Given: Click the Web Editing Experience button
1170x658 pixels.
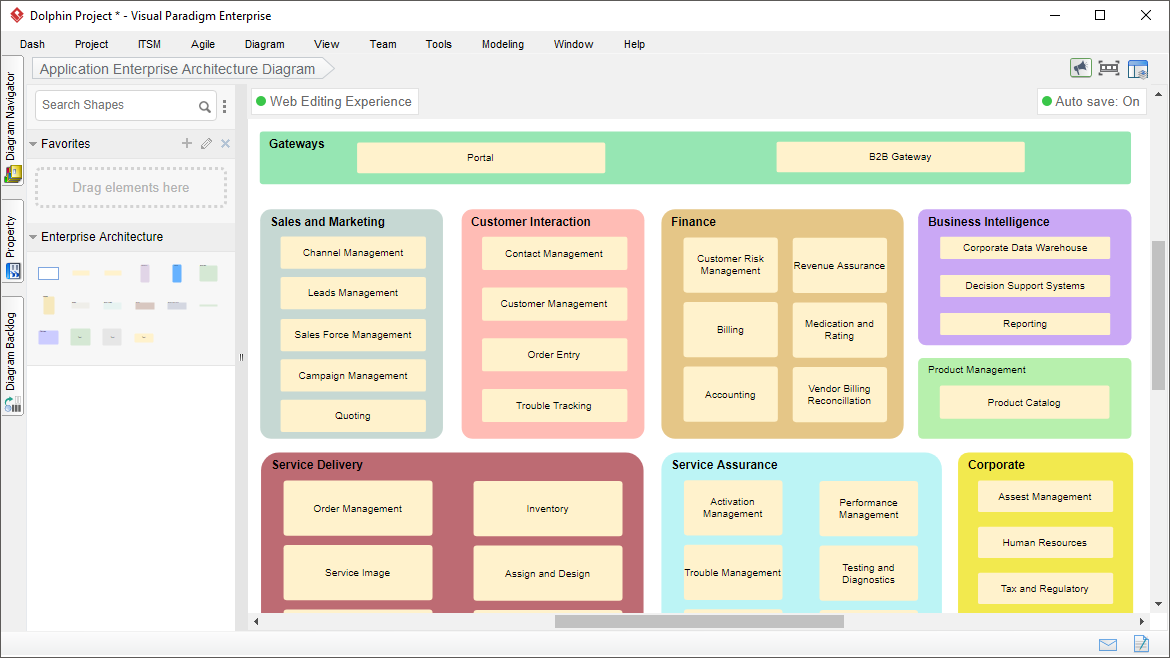Looking at the screenshot, I should (334, 101).
